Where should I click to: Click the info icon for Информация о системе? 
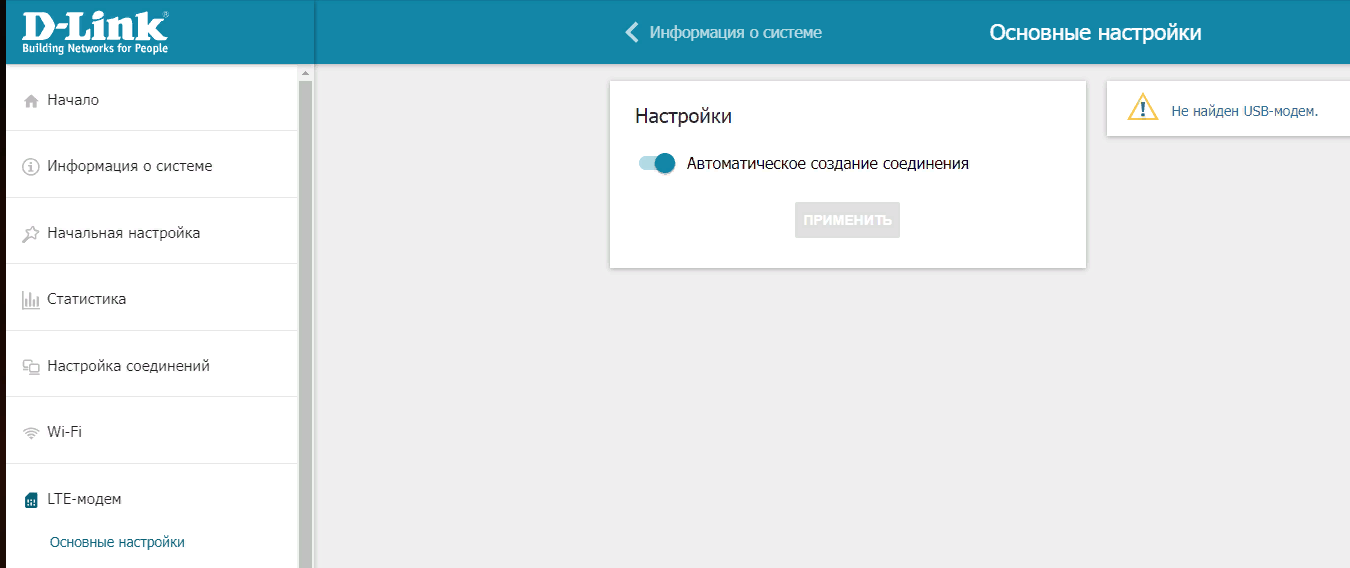click(31, 167)
